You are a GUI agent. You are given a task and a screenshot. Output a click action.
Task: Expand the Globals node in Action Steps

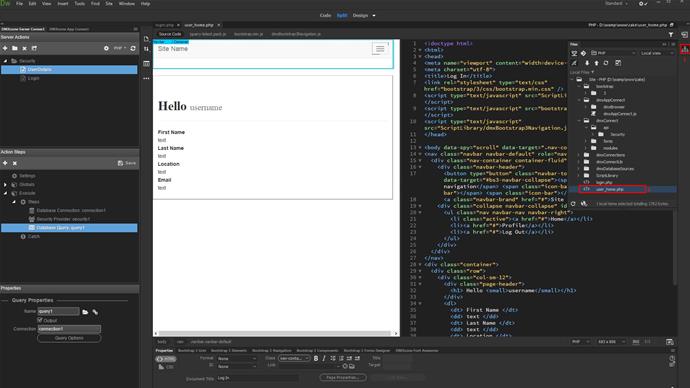pyautogui.click(x=5, y=185)
